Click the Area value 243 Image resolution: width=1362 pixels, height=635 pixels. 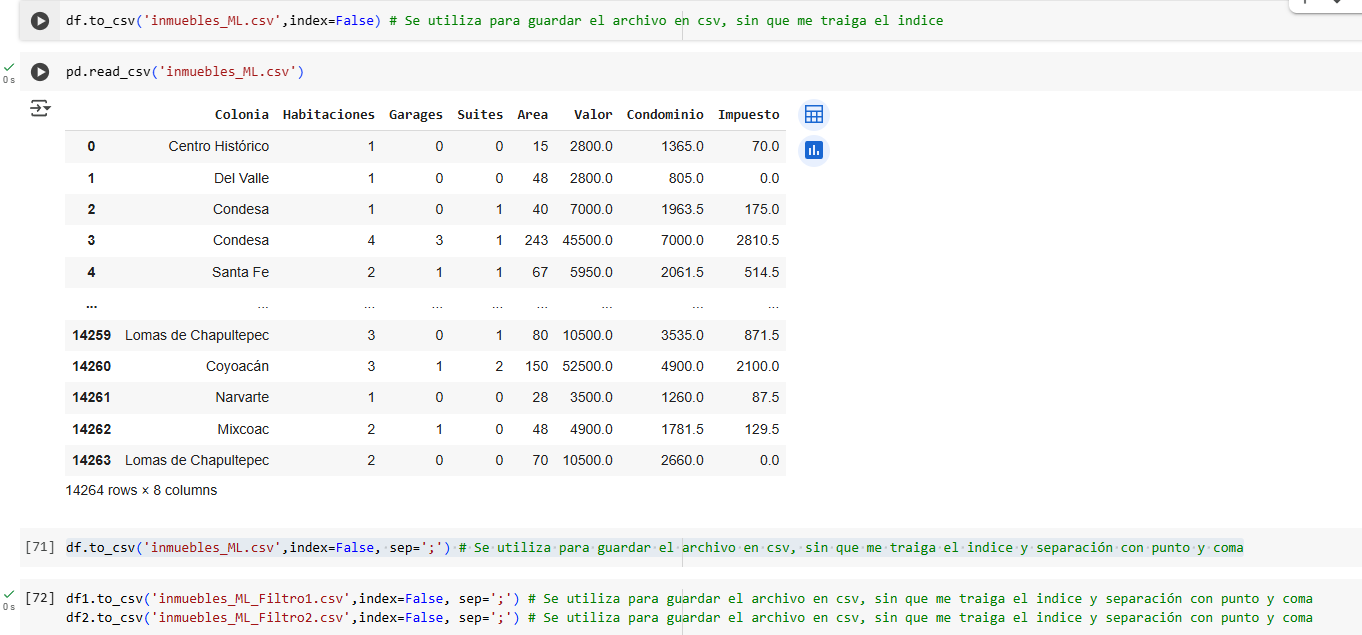click(536, 240)
